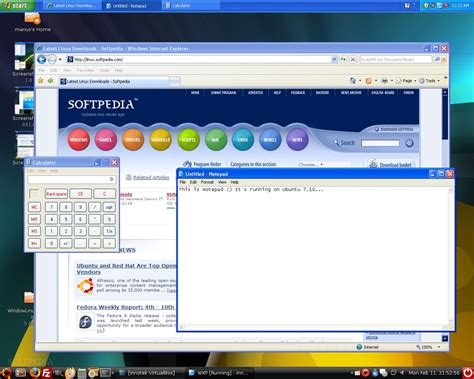Viewport: 474px width, 379px height.
Task: Click Download basket on Softpedia
Action: point(391,164)
